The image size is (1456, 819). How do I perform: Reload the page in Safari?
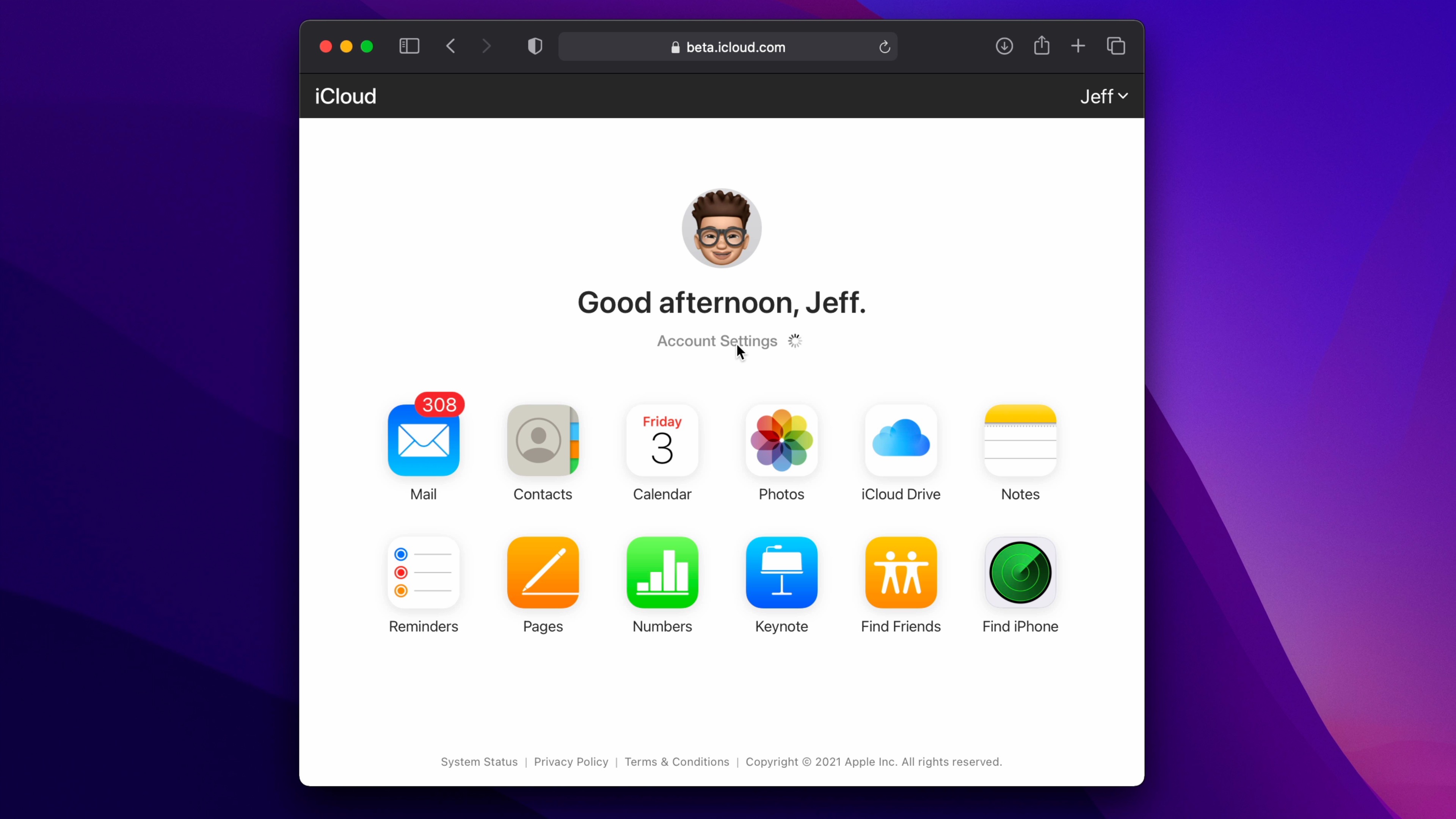tap(885, 47)
